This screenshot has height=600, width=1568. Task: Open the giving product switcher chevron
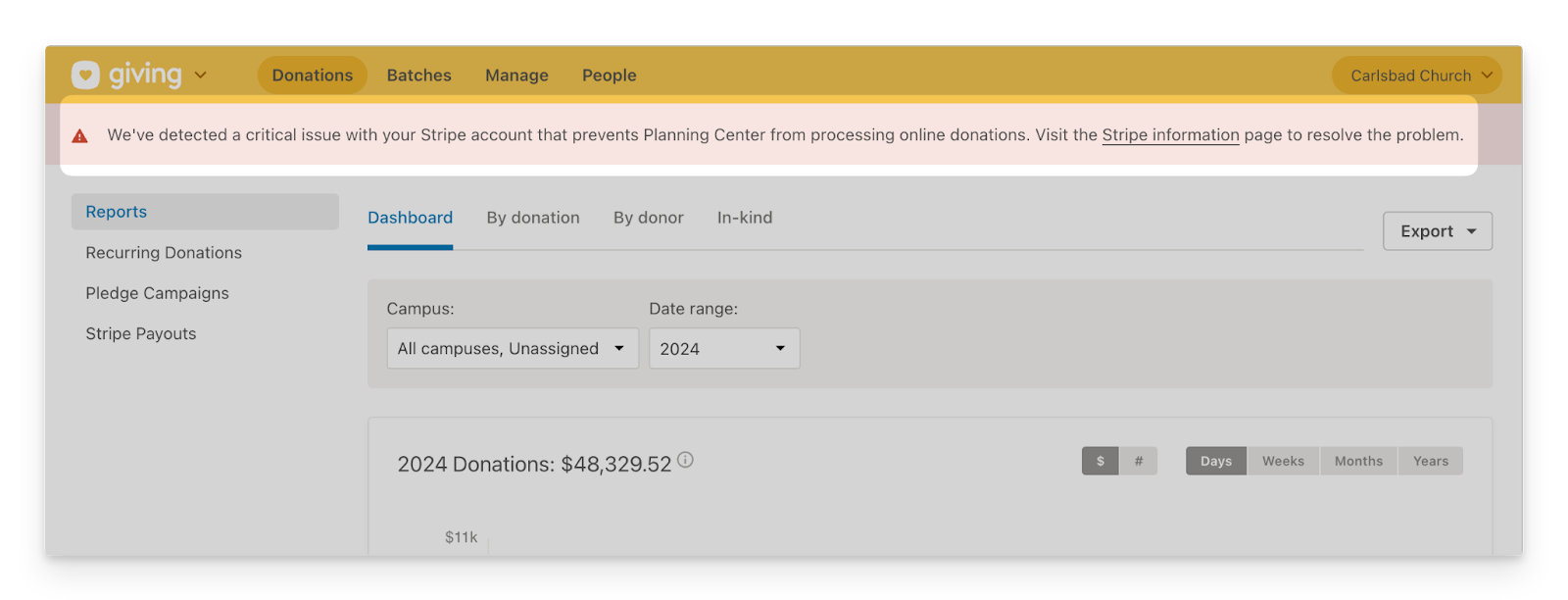(x=201, y=75)
